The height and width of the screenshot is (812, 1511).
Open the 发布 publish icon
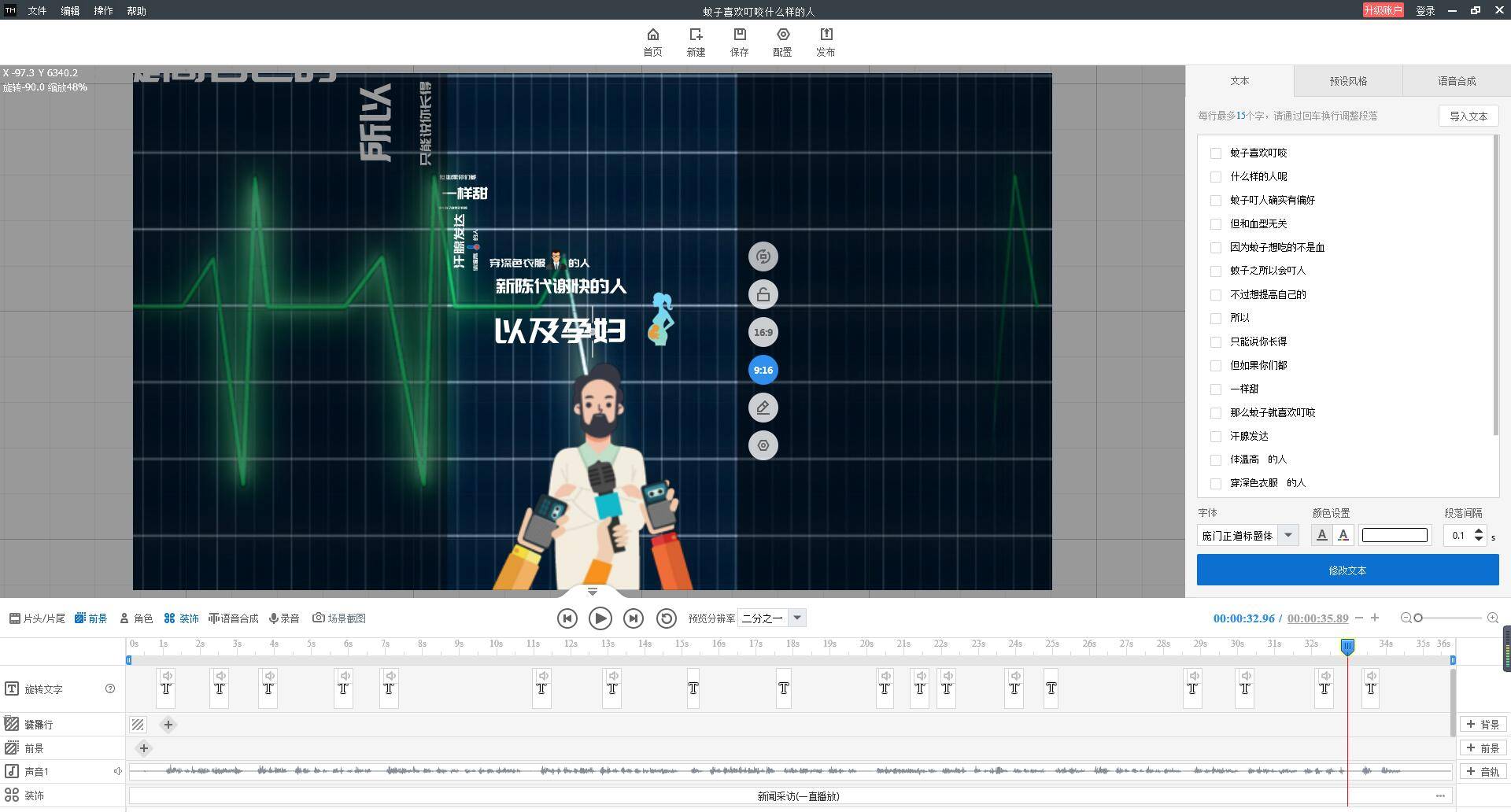[x=826, y=35]
